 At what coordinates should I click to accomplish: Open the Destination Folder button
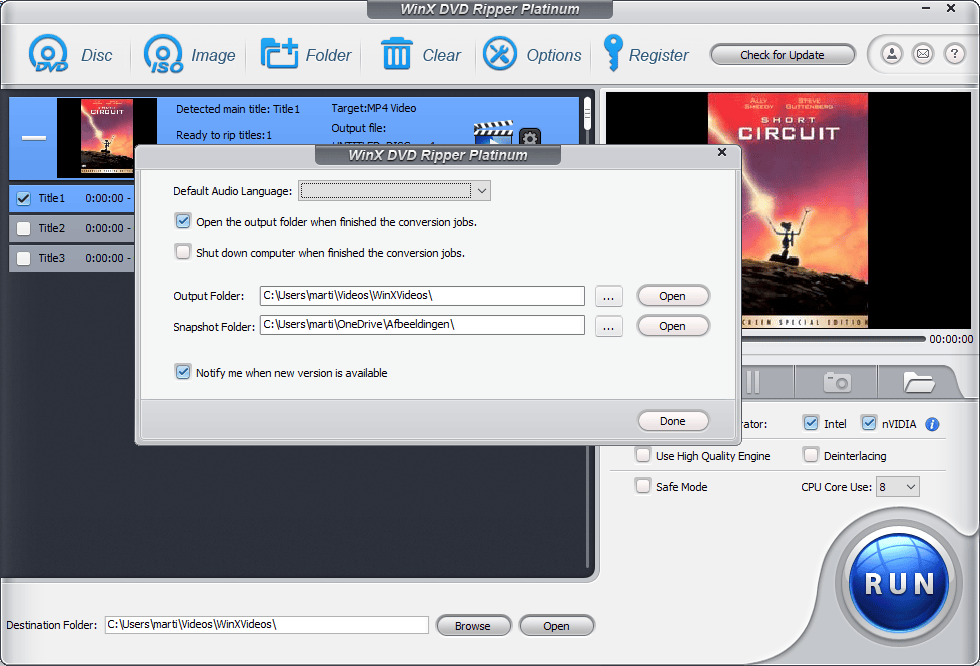click(556, 625)
